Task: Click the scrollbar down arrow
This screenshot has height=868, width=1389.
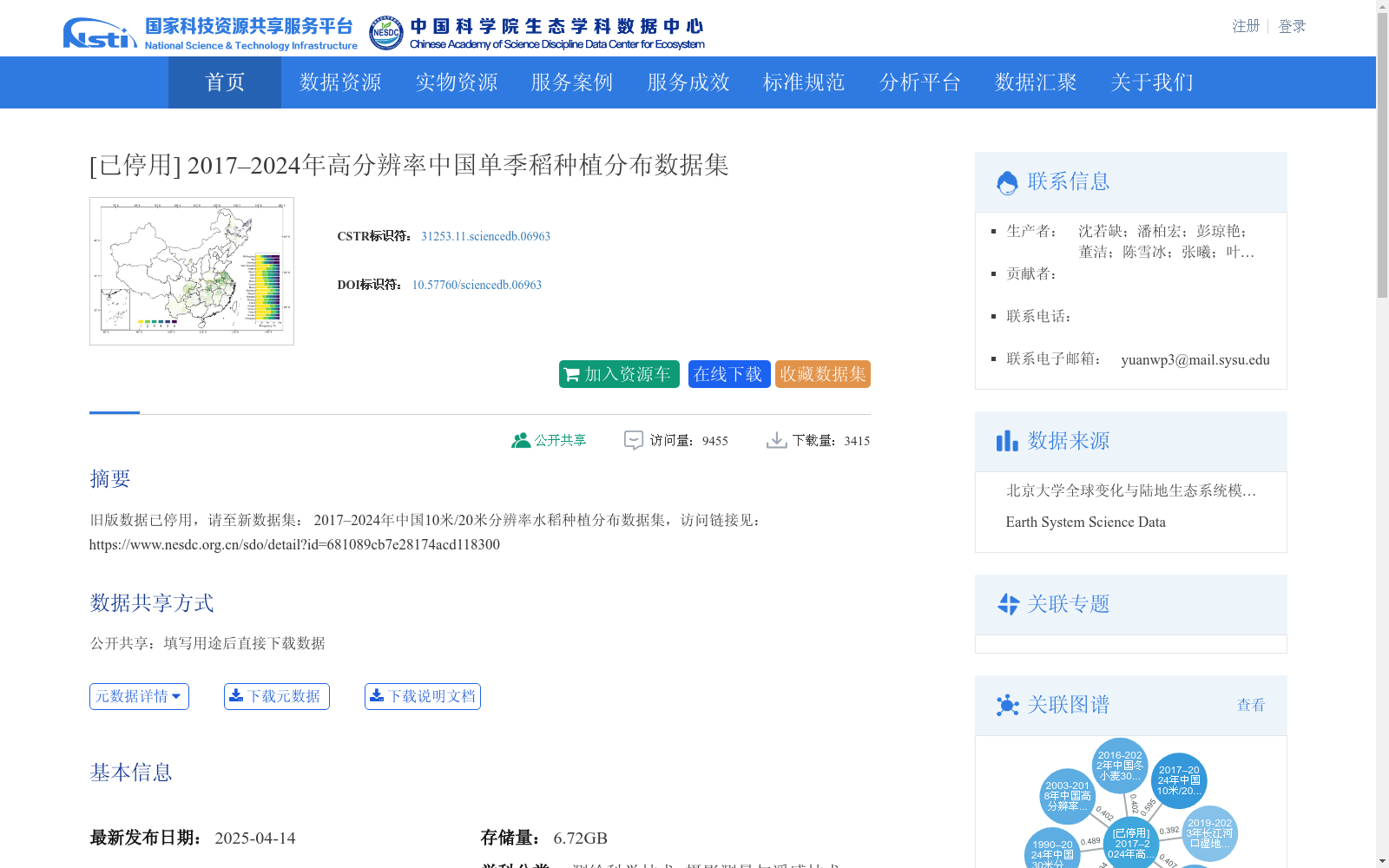Action: click(1382, 861)
